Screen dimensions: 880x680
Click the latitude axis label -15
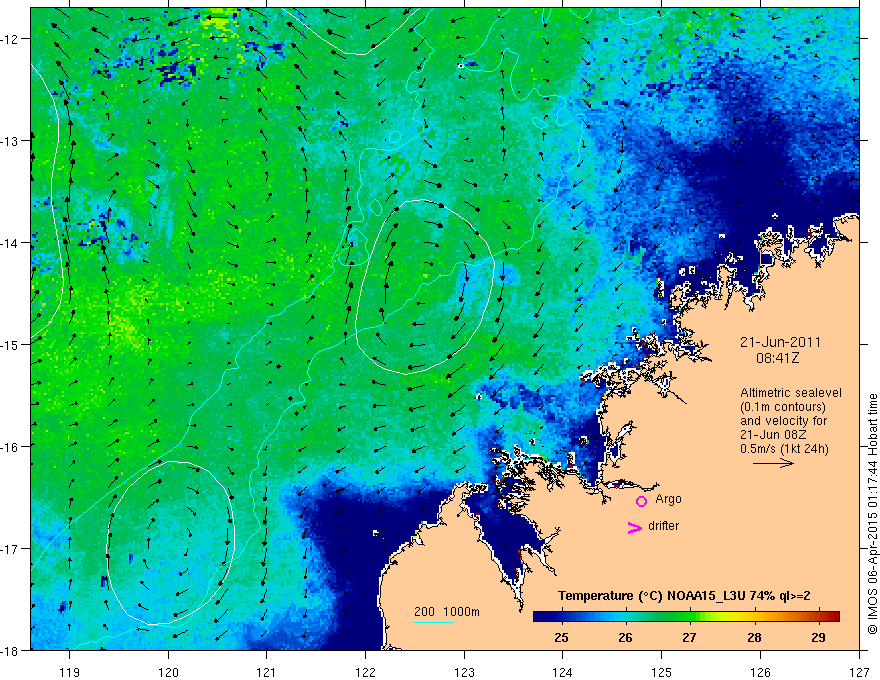[x=11, y=344]
